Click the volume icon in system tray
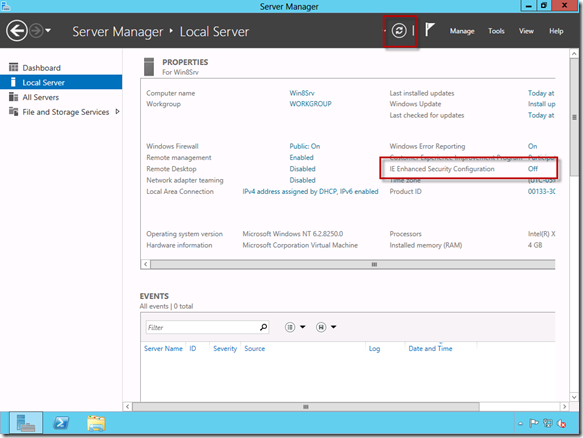Viewport: 583px width, 438px height. (x=561, y=423)
